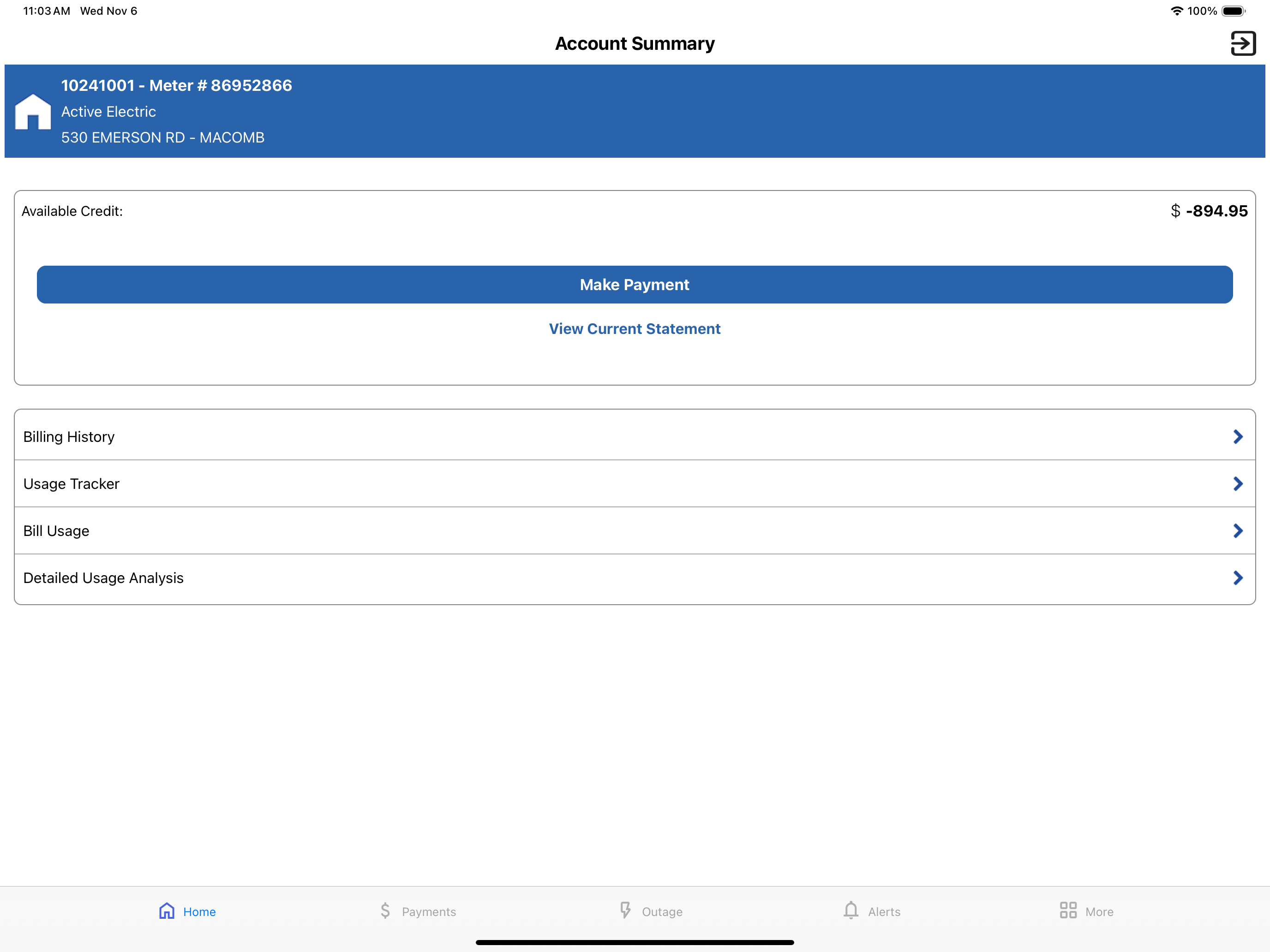Tap the home indicator bar
This screenshot has width=1270, height=952.
click(x=635, y=942)
